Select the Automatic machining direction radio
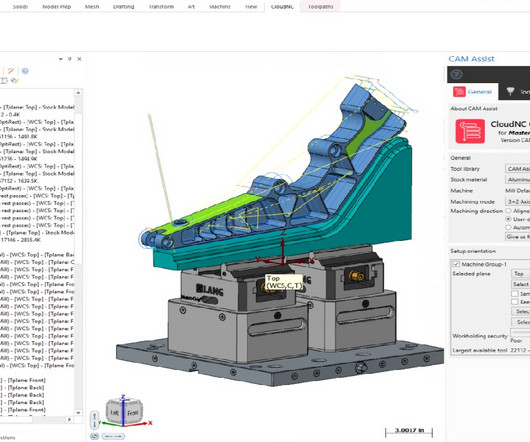Viewport: 530px width, 442px height. click(508, 227)
